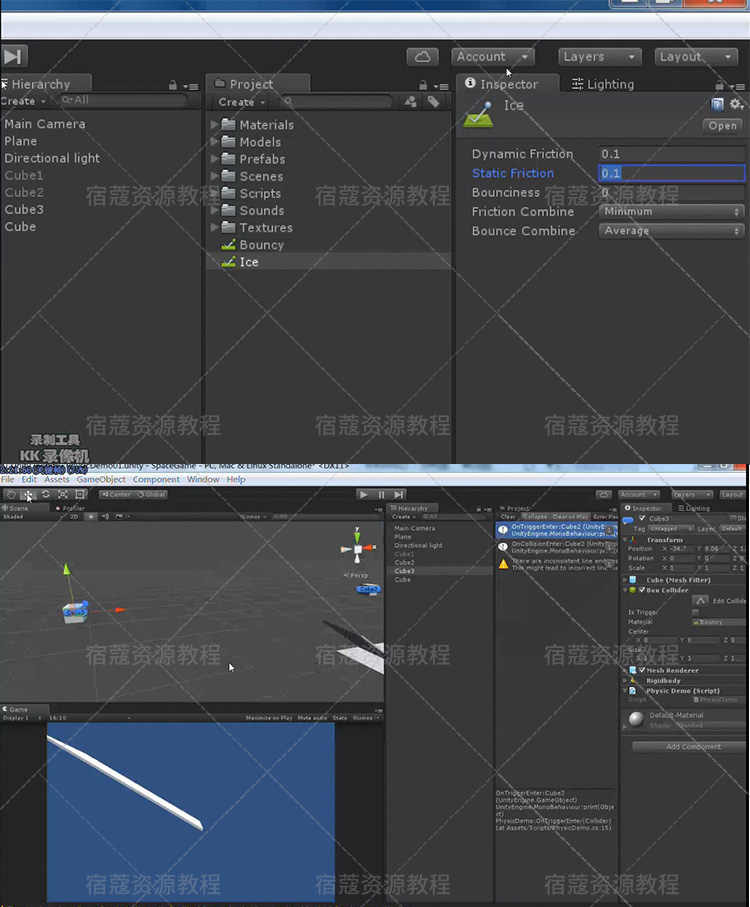Viewport: 750px width, 907px height.
Task: Toggle the Mesh Renderer enabled checkbox
Action: (x=642, y=670)
